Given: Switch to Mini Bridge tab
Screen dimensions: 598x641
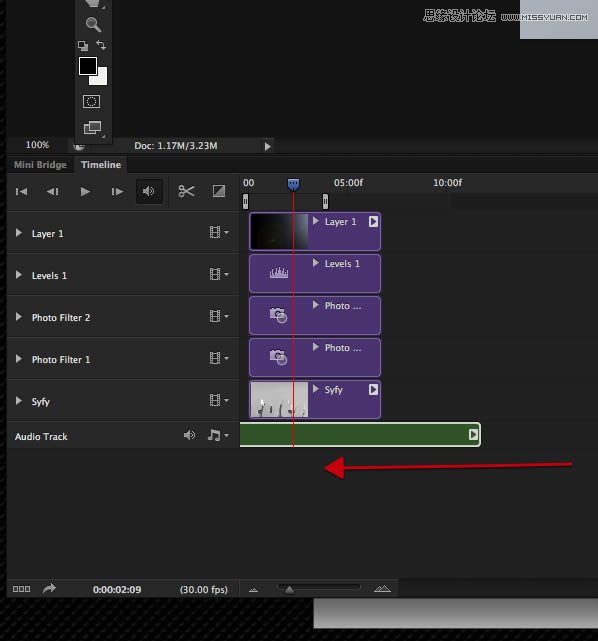Looking at the screenshot, I should (x=40, y=165).
